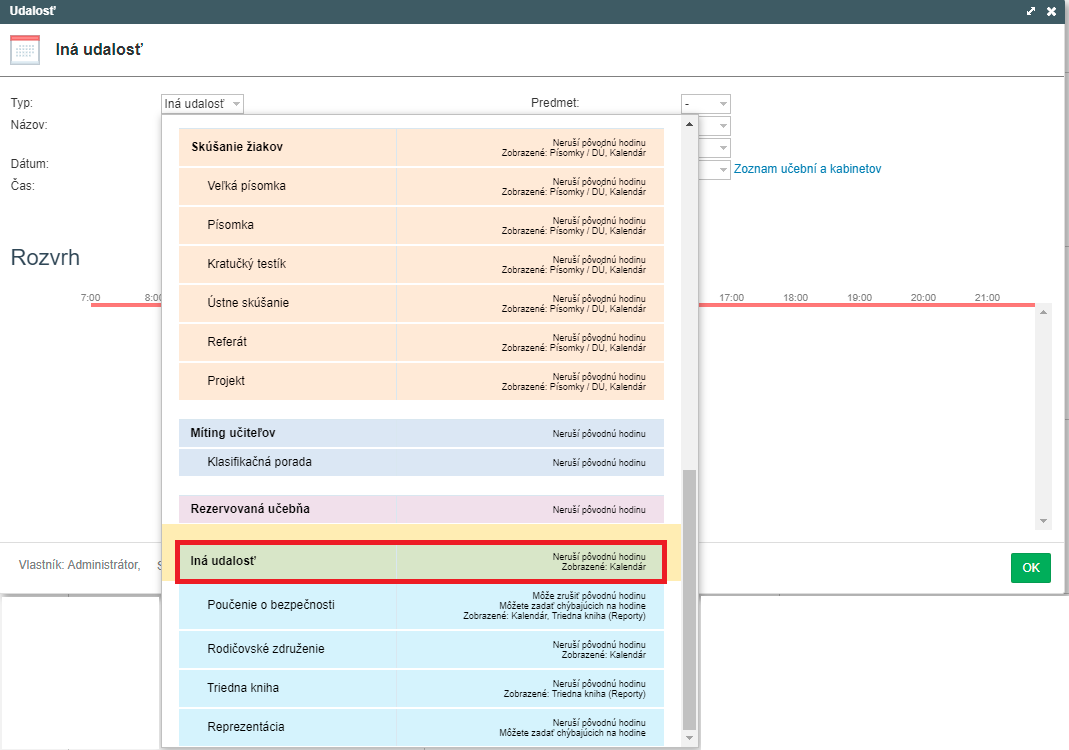Screen dimensions: 1069x750
Task: Select Triedna kniha option
Action: click(x=421, y=688)
